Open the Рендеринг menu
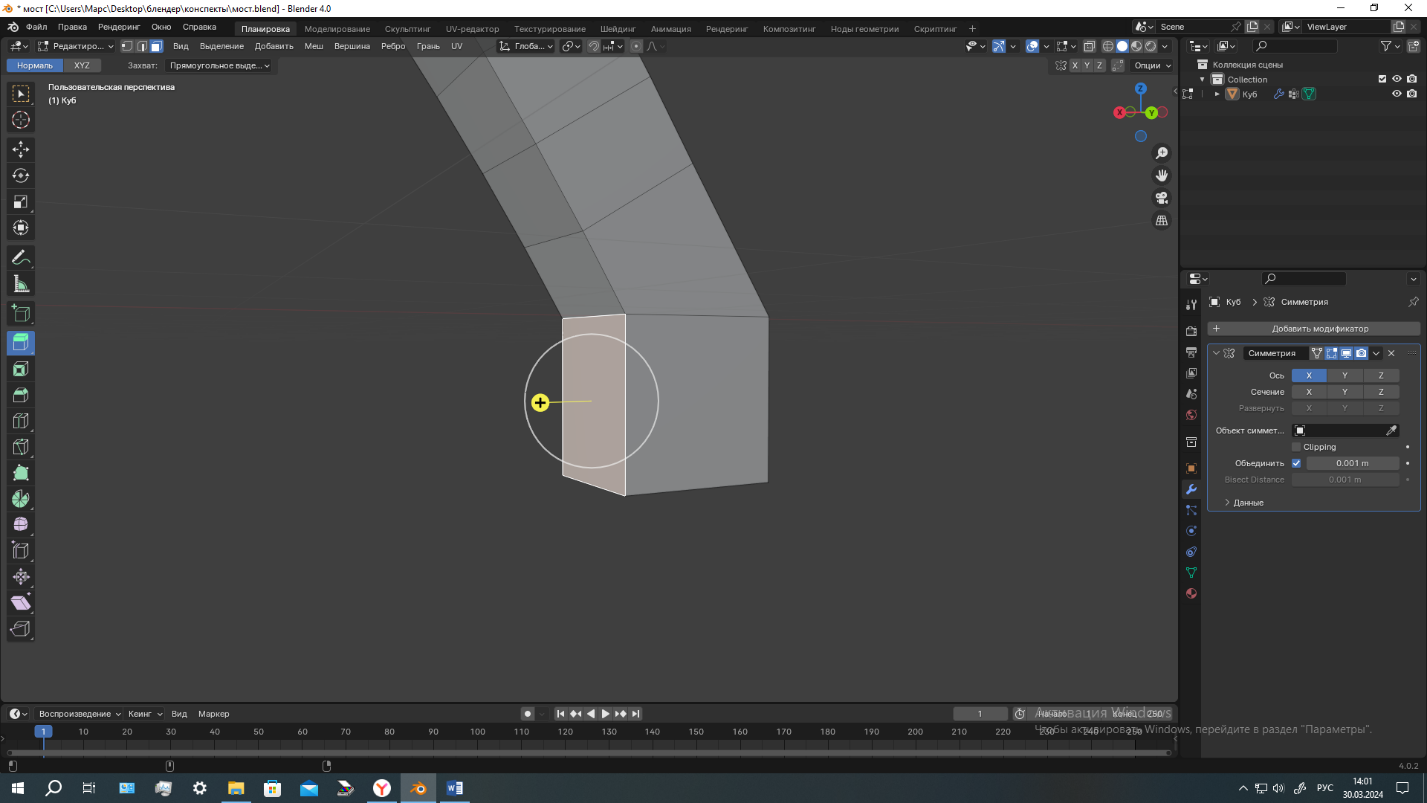Image resolution: width=1427 pixels, height=803 pixels. coord(118,27)
